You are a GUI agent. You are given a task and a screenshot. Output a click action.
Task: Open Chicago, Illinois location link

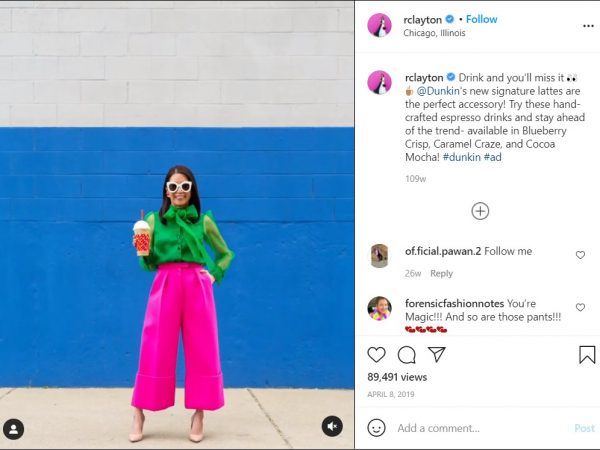tap(434, 33)
